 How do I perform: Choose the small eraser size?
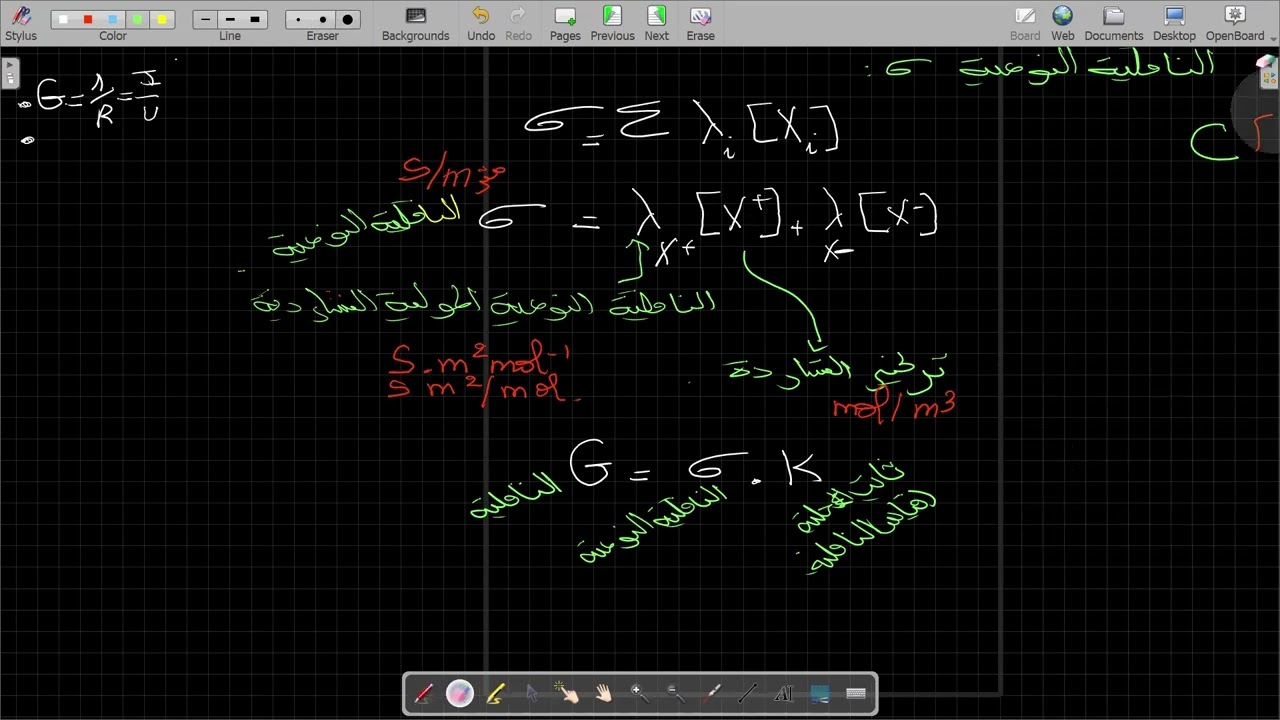298,19
